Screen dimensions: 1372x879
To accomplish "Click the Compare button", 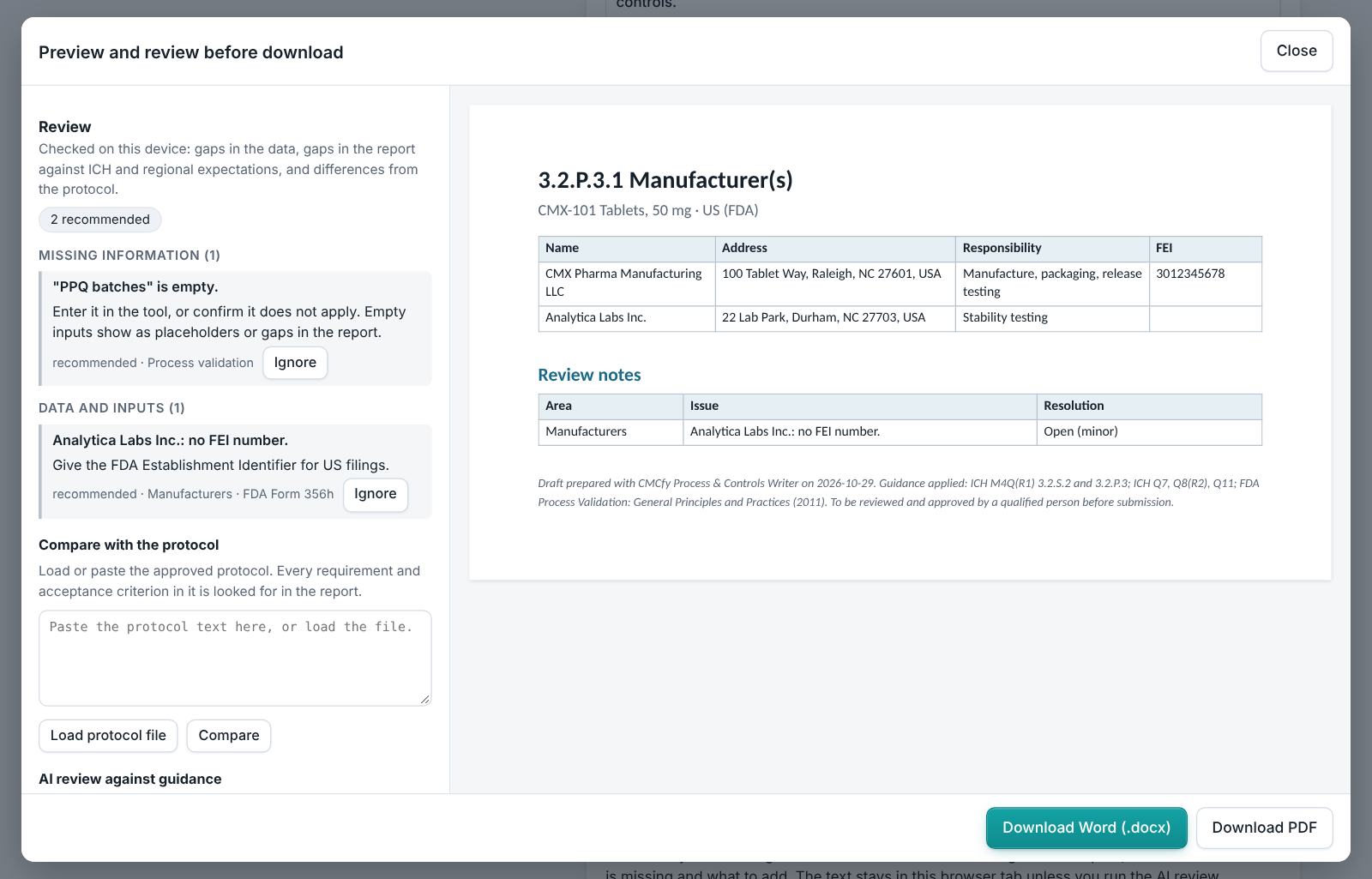I will pos(229,736).
